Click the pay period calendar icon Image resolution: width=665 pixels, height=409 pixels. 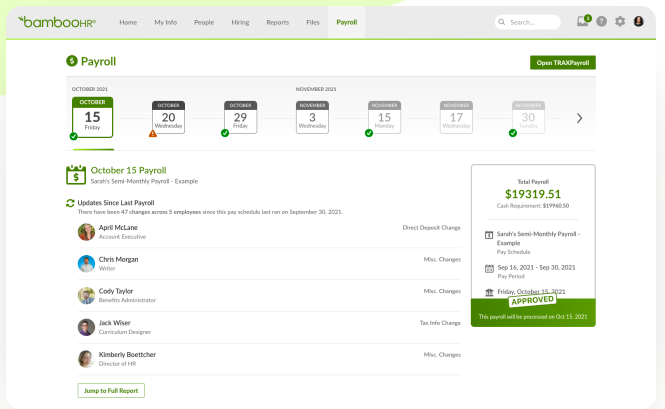pyautogui.click(x=489, y=268)
